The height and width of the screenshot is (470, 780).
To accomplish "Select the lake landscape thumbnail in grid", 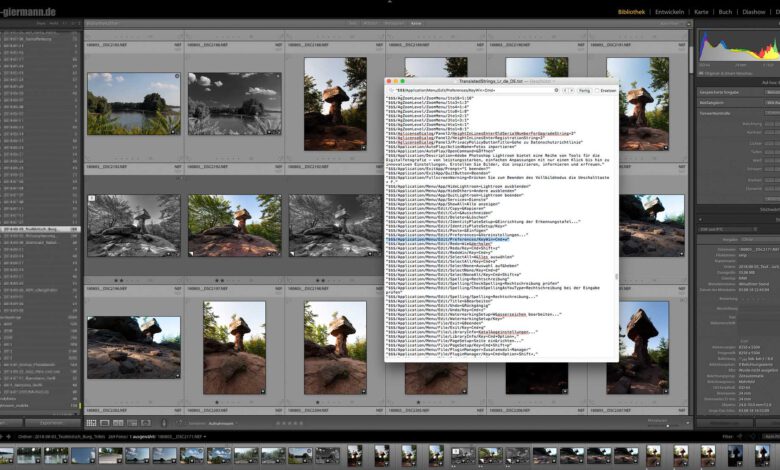I will (133, 103).
